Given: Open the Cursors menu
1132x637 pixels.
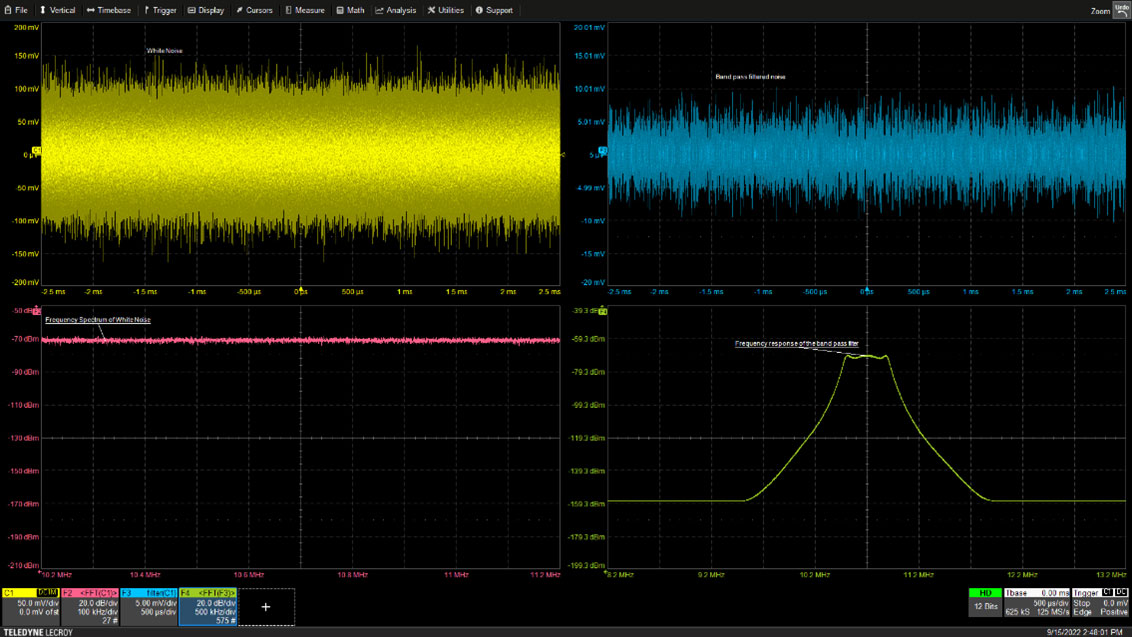Looking at the screenshot, I should pos(254,10).
